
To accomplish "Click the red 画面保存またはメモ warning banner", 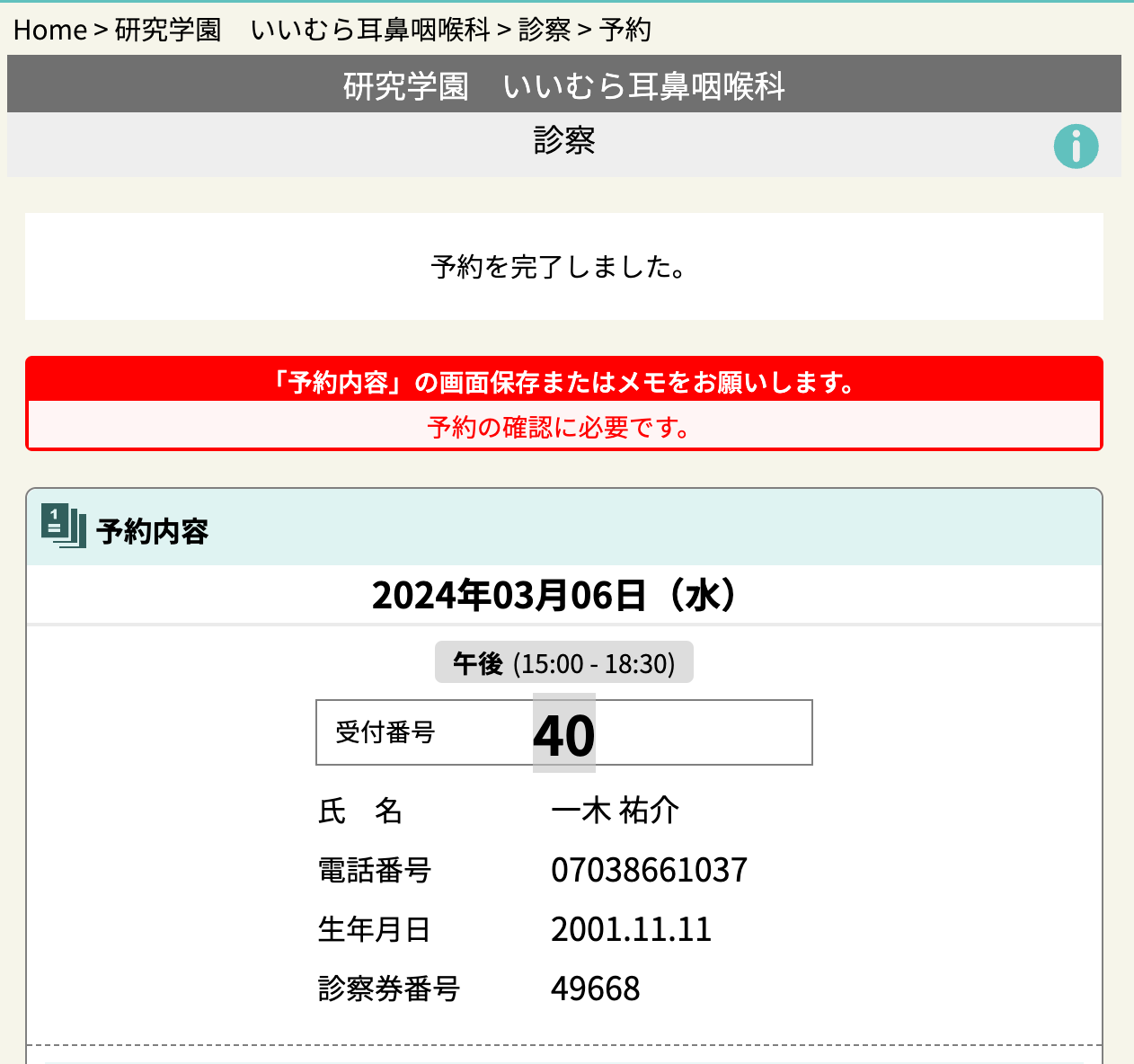I will coord(563,382).
